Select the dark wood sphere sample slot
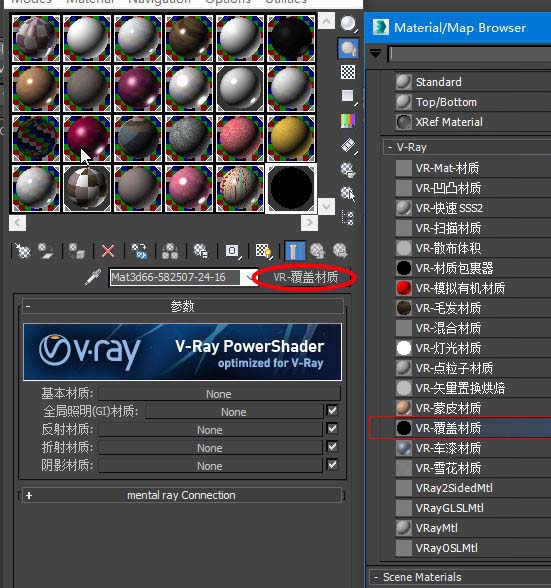 click(189, 38)
